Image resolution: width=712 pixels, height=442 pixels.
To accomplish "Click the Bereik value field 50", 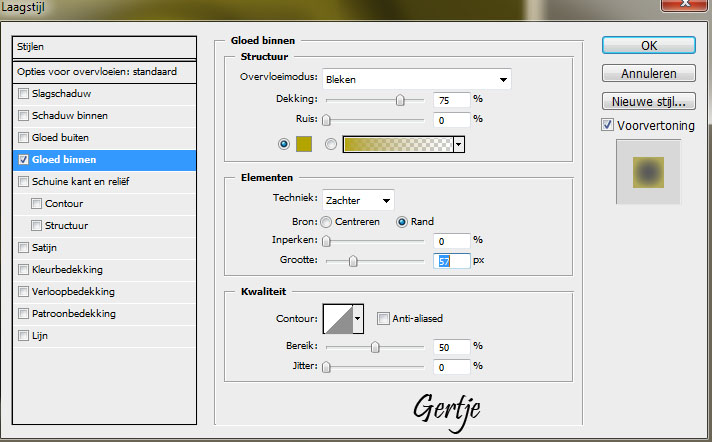I will pyautogui.click(x=451, y=347).
